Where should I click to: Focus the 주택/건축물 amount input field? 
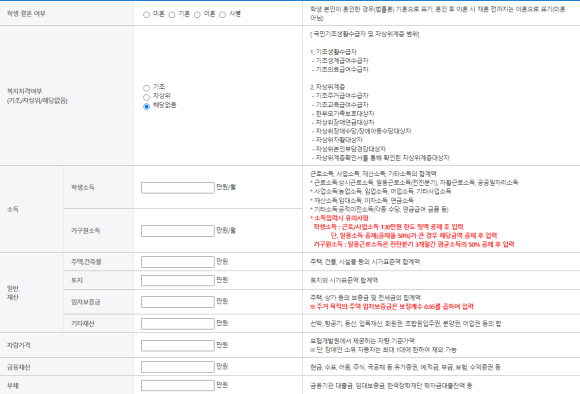178,262
